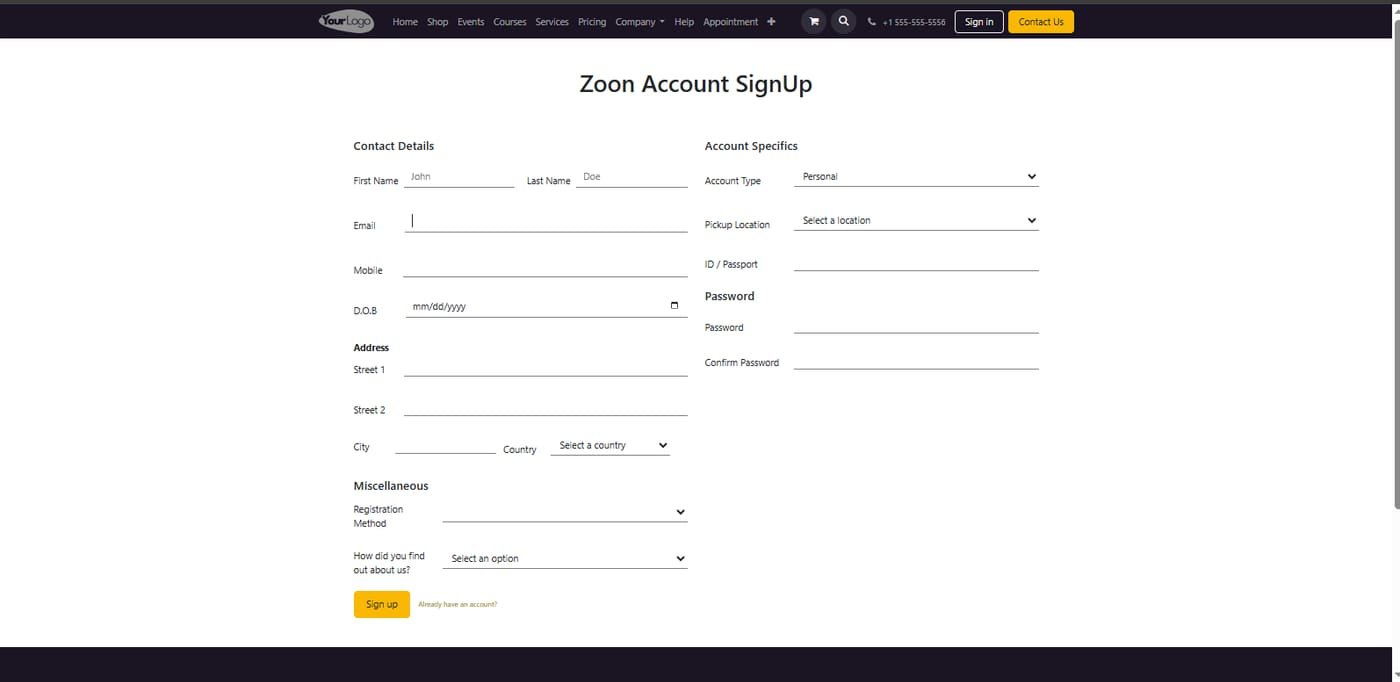Open the Help menu item
Image resolution: width=1400 pixels, height=682 pixels.
pyautogui.click(x=684, y=22)
